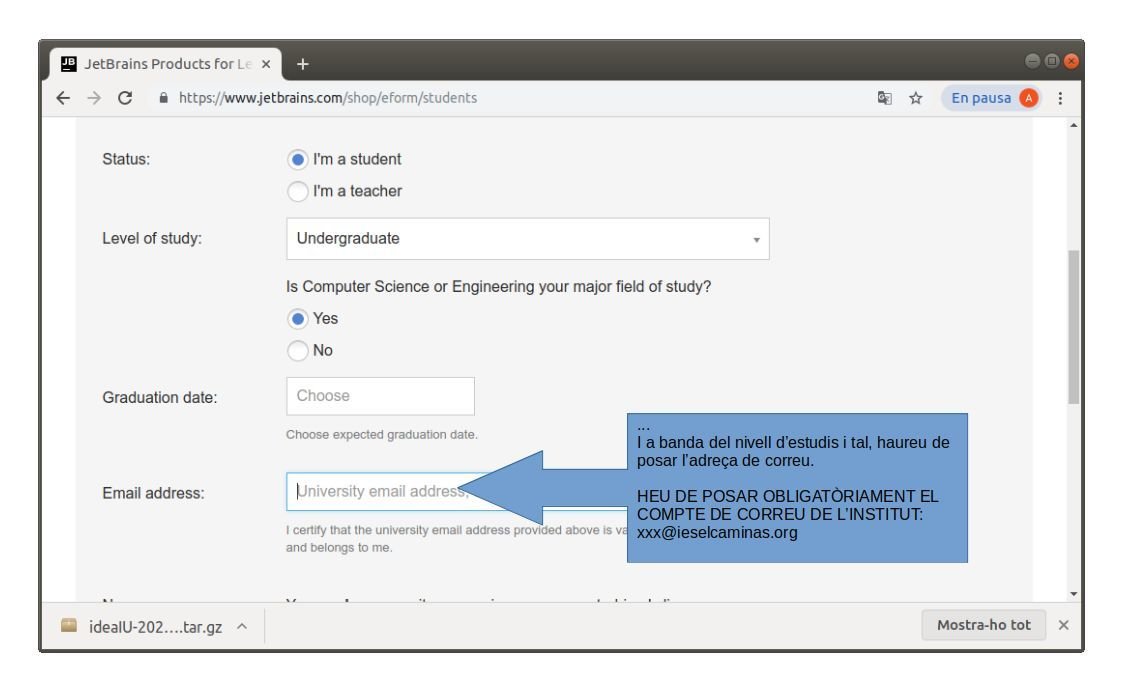Click the padlock site security icon
1123x691 pixels.
point(163,98)
